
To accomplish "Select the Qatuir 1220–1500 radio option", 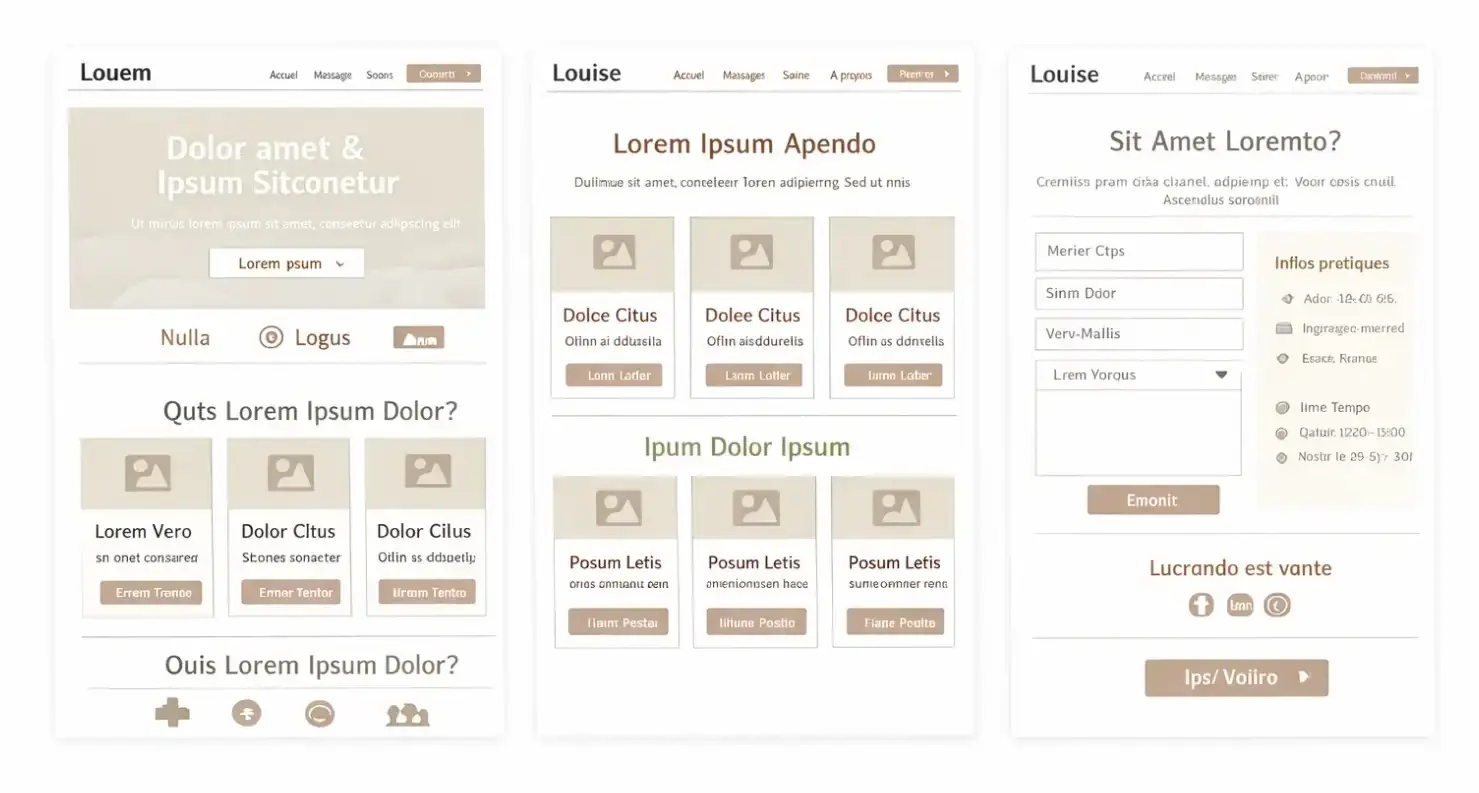I will click(1282, 433).
